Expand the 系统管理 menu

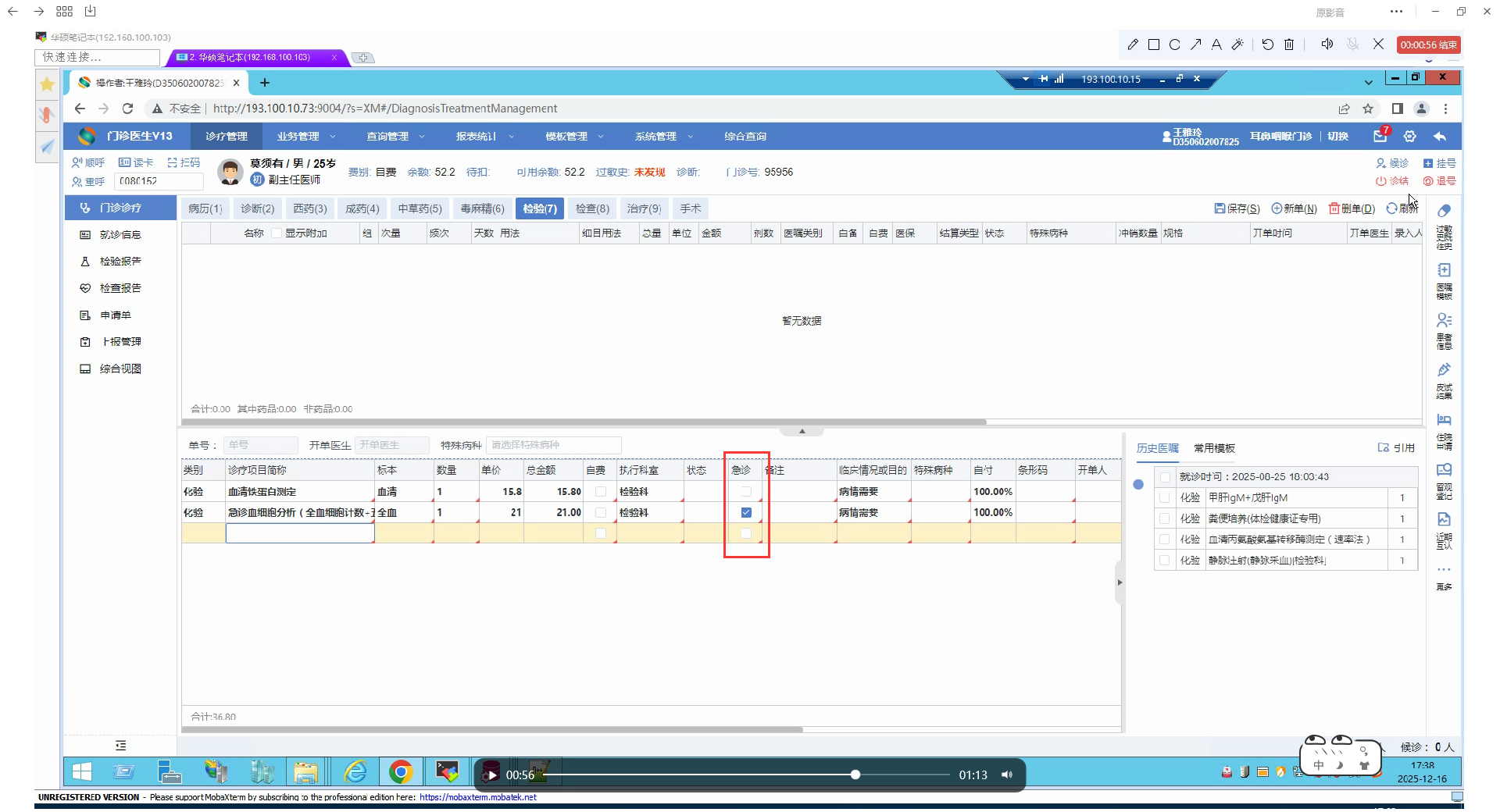664,137
